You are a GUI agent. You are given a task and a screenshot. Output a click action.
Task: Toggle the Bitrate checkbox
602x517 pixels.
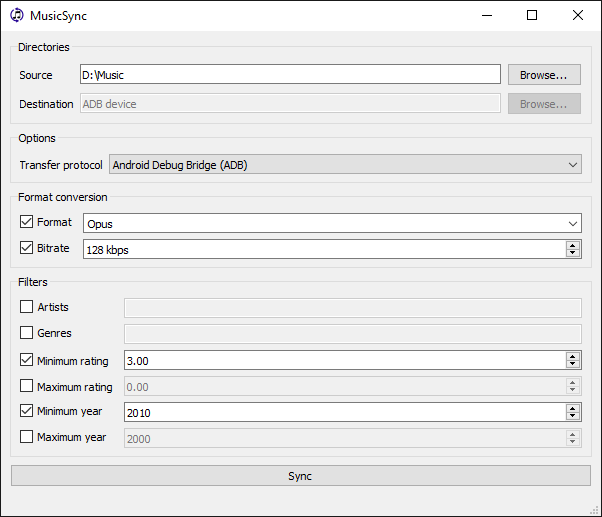27,248
